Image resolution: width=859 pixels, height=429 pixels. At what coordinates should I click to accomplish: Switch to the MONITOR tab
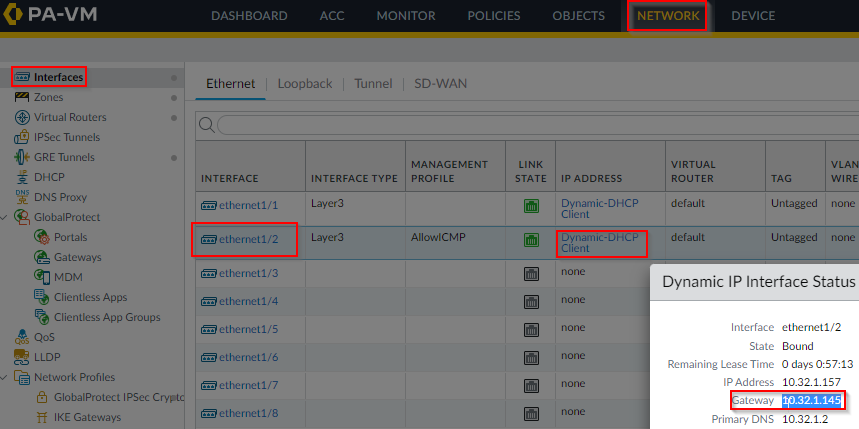click(406, 16)
